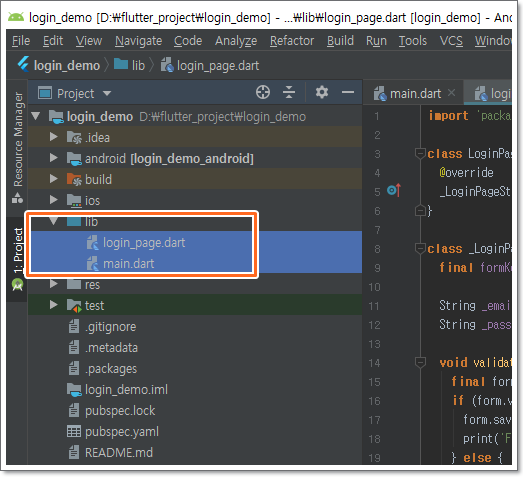The width and height of the screenshot is (524, 477).
Task: Open the Build menu
Action: click(x=340, y=41)
